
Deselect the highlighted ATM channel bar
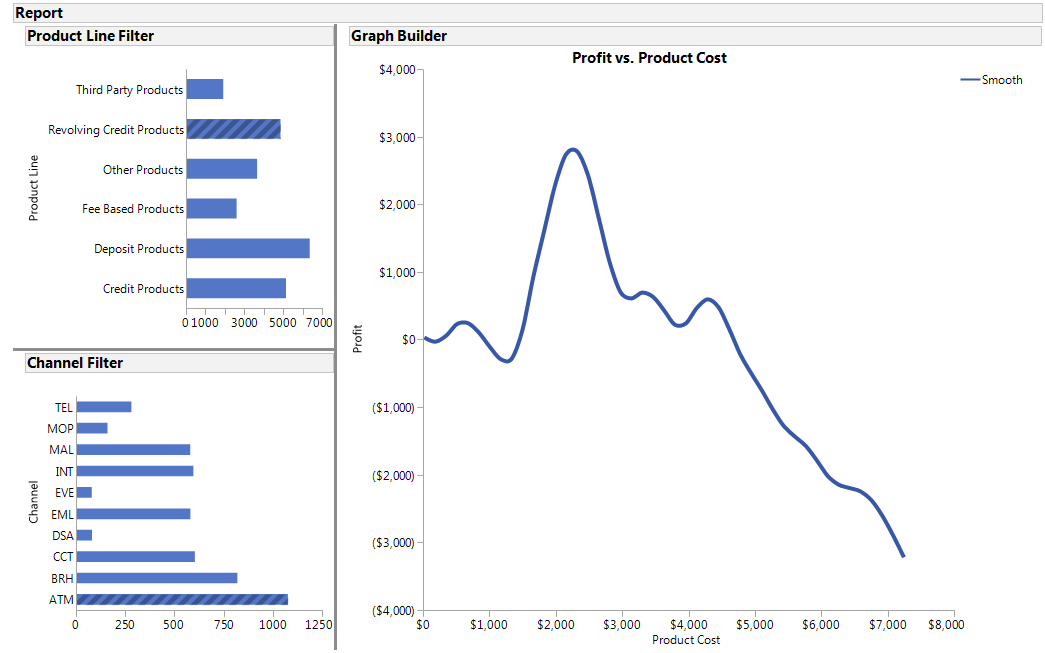(x=180, y=599)
